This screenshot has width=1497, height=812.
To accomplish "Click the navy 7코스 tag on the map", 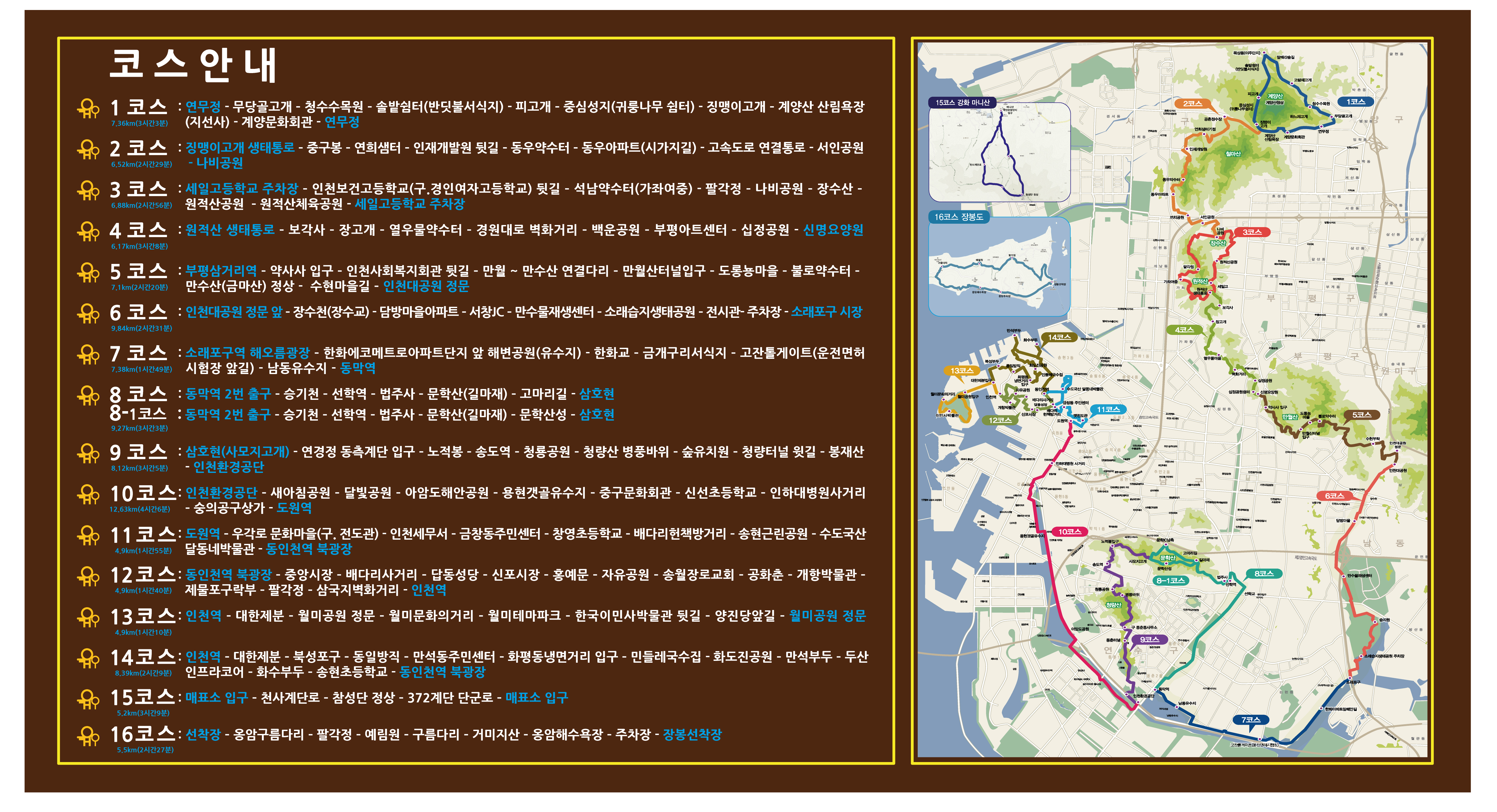I will pos(1251,720).
